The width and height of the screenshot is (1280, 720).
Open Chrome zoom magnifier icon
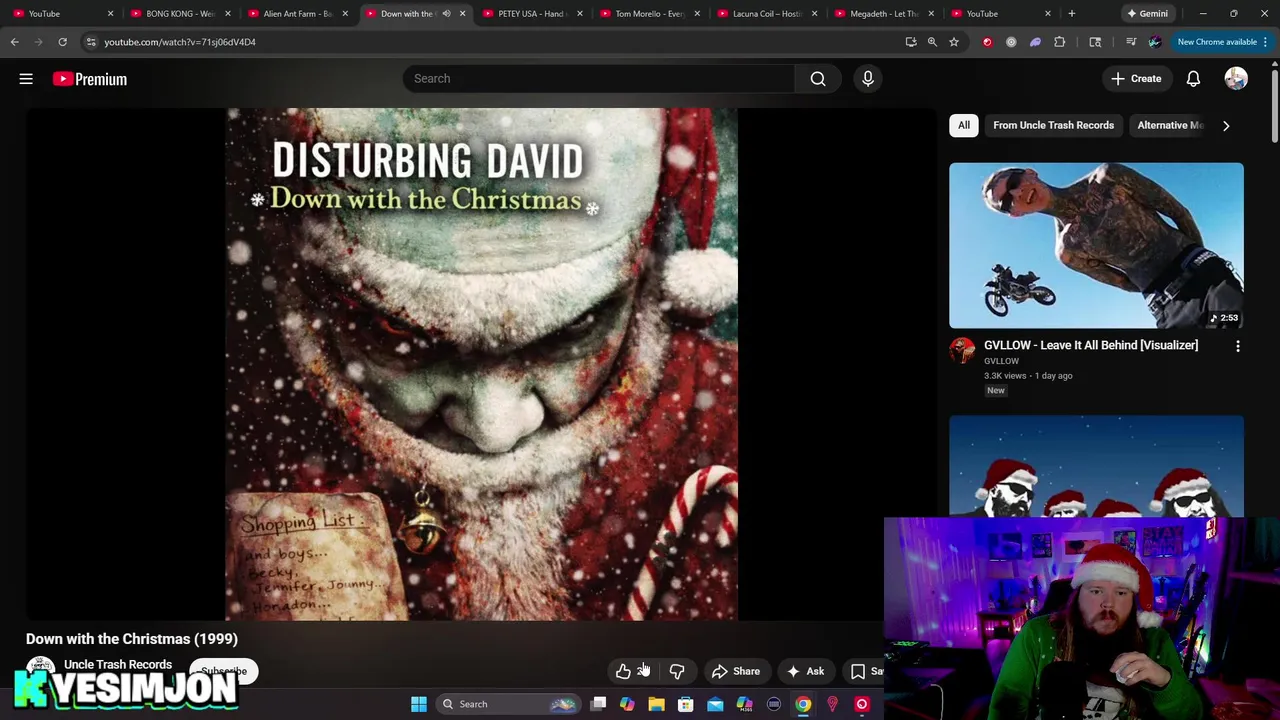point(932,42)
